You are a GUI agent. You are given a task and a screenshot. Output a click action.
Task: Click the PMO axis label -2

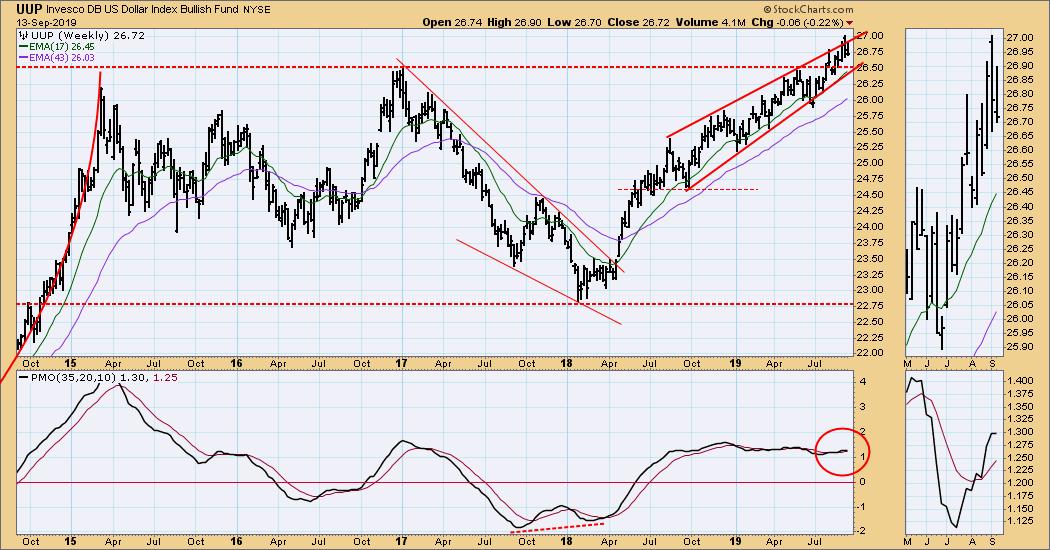863,532
